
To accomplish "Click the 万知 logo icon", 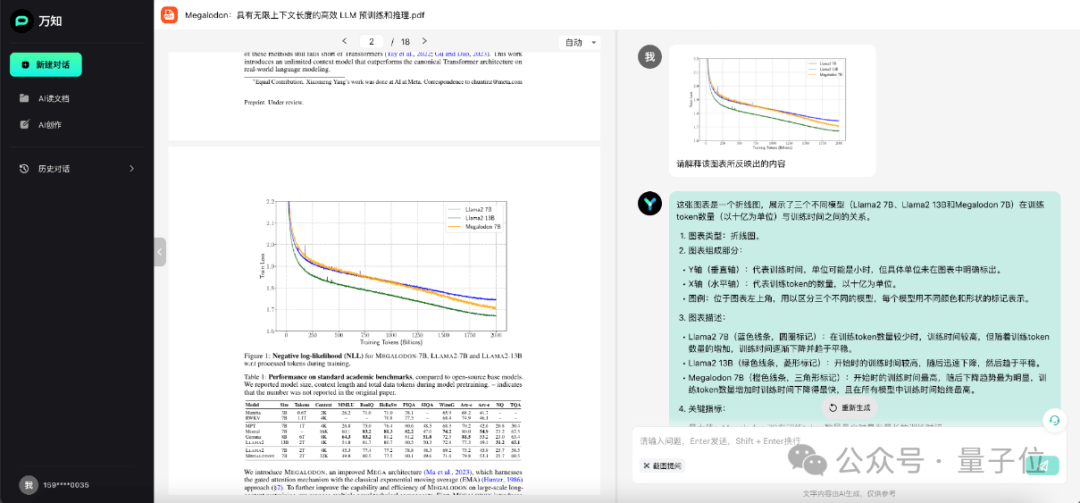I will (22, 21).
